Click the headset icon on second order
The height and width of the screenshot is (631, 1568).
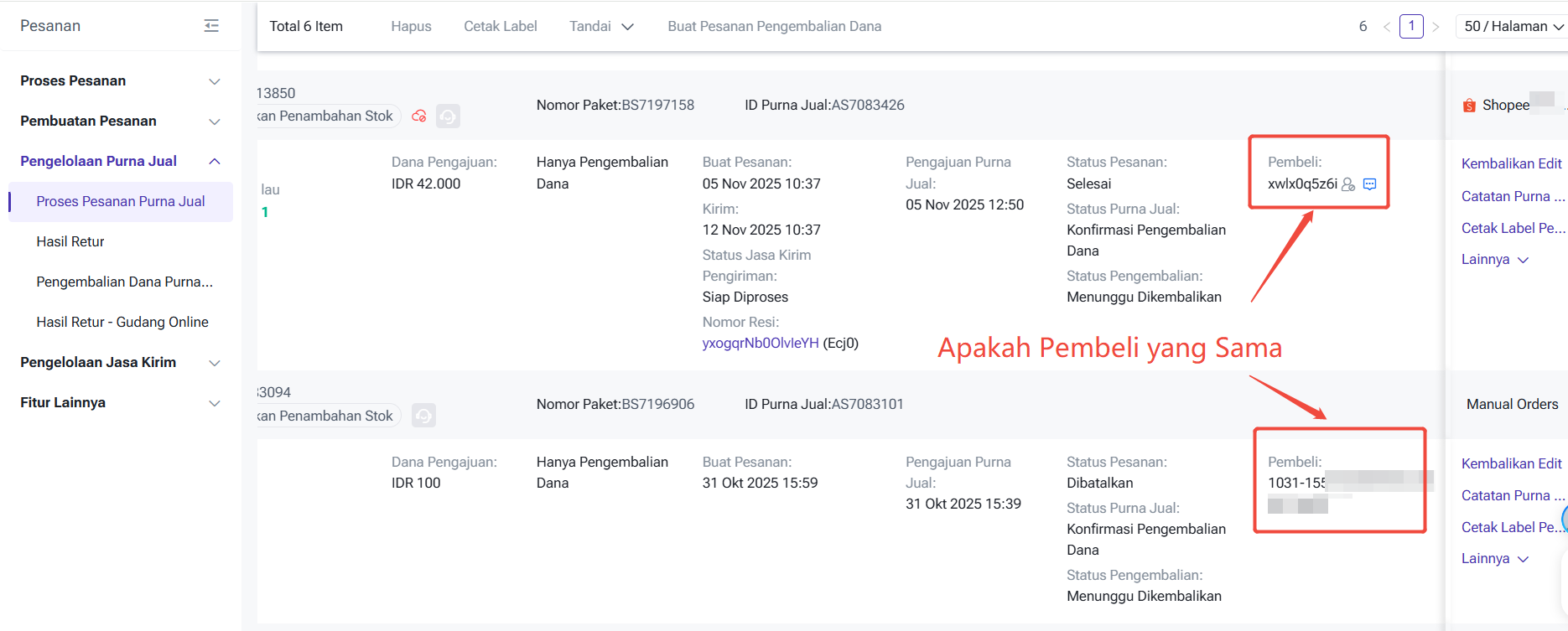coord(423,416)
